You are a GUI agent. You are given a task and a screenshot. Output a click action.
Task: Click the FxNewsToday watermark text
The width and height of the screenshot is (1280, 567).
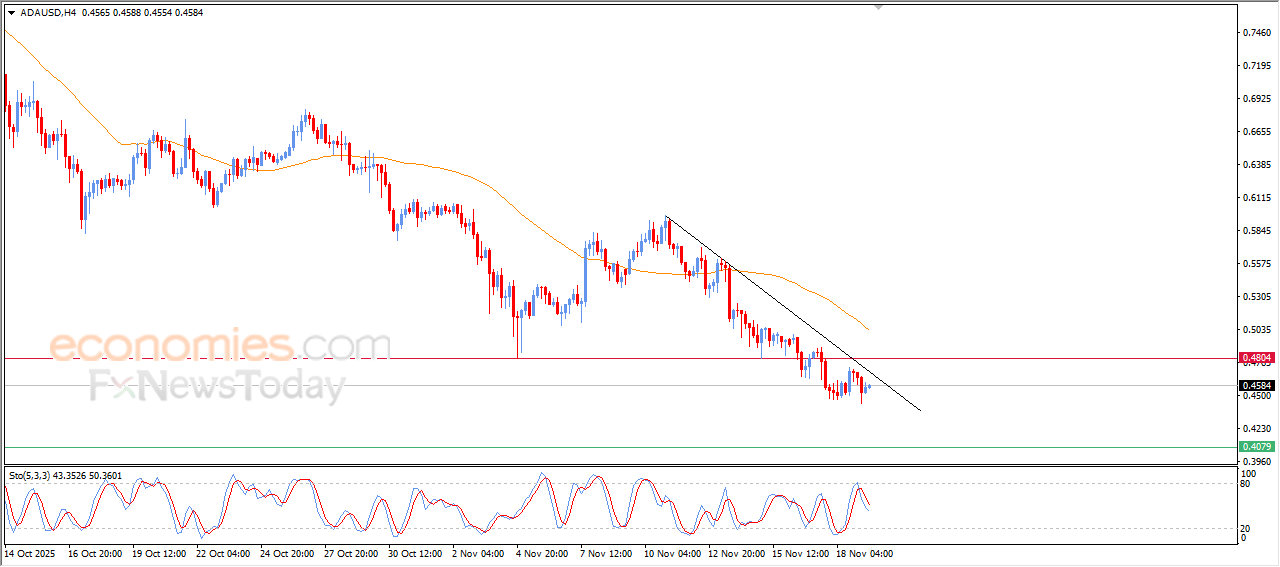[x=217, y=387]
